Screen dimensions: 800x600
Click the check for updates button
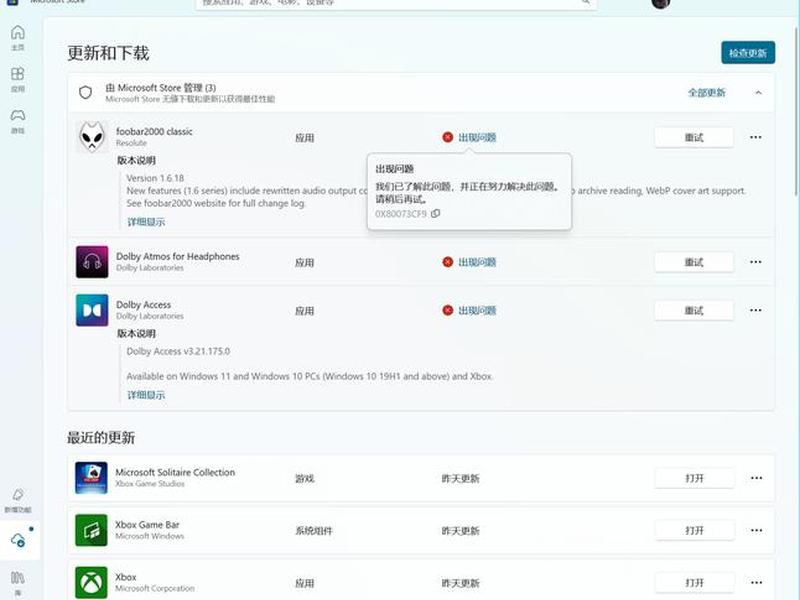pyautogui.click(x=748, y=53)
